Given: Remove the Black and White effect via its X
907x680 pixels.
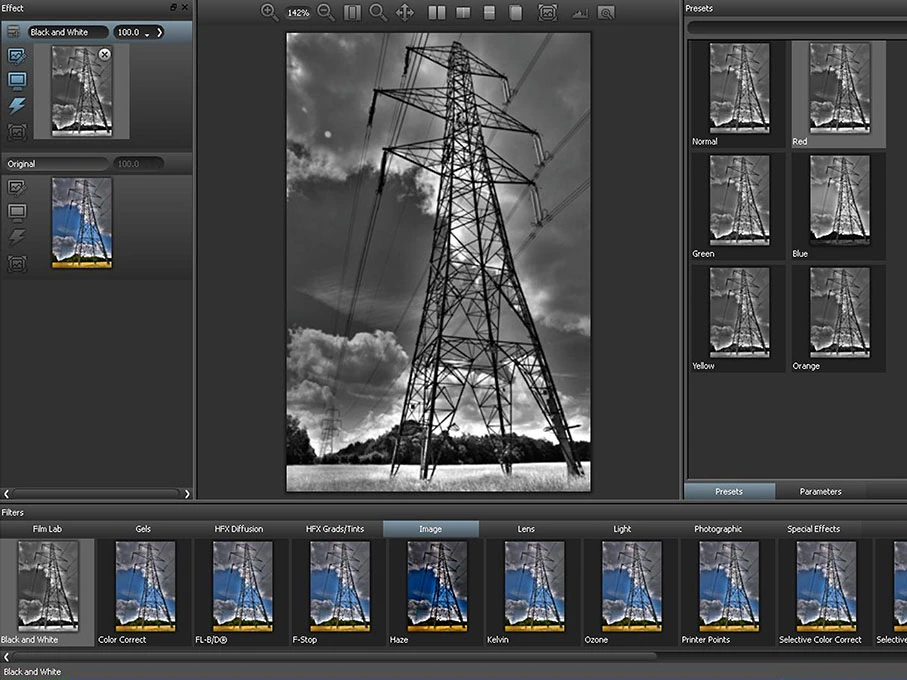Looking at the screenshot, I should pyautogui.click(x=104, y=54).
